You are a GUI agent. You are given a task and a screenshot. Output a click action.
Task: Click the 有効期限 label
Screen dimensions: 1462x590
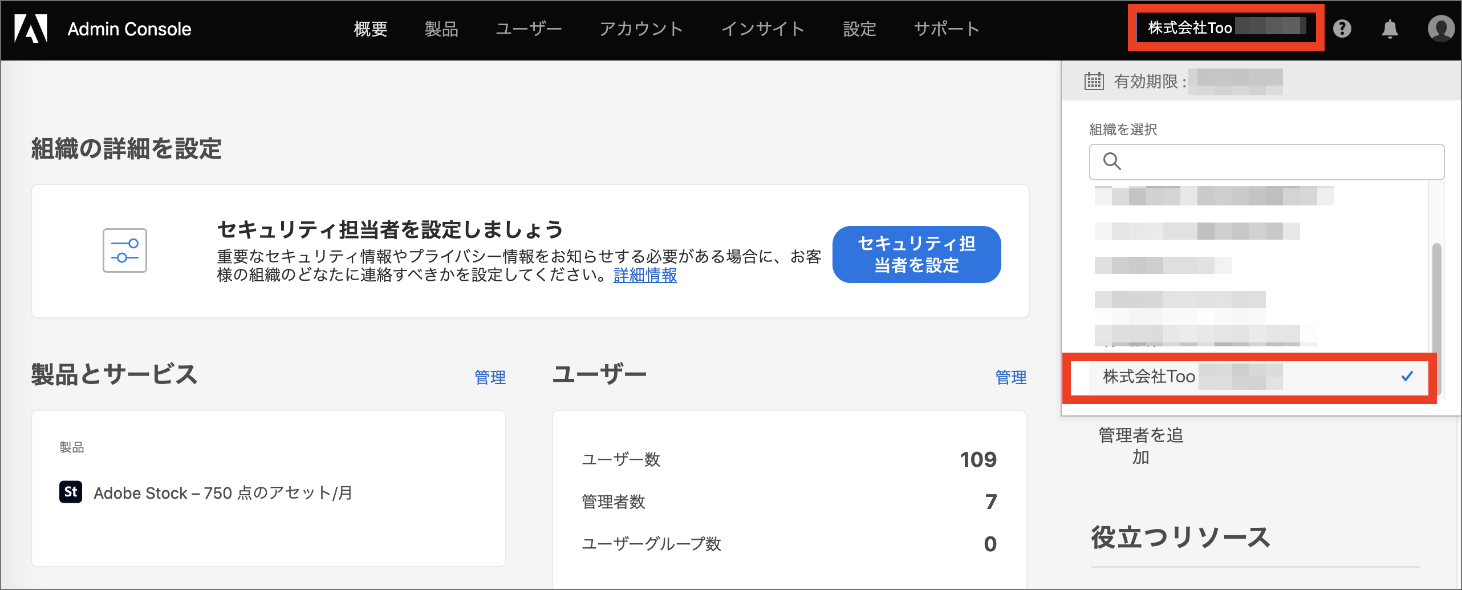[1150, 82]
